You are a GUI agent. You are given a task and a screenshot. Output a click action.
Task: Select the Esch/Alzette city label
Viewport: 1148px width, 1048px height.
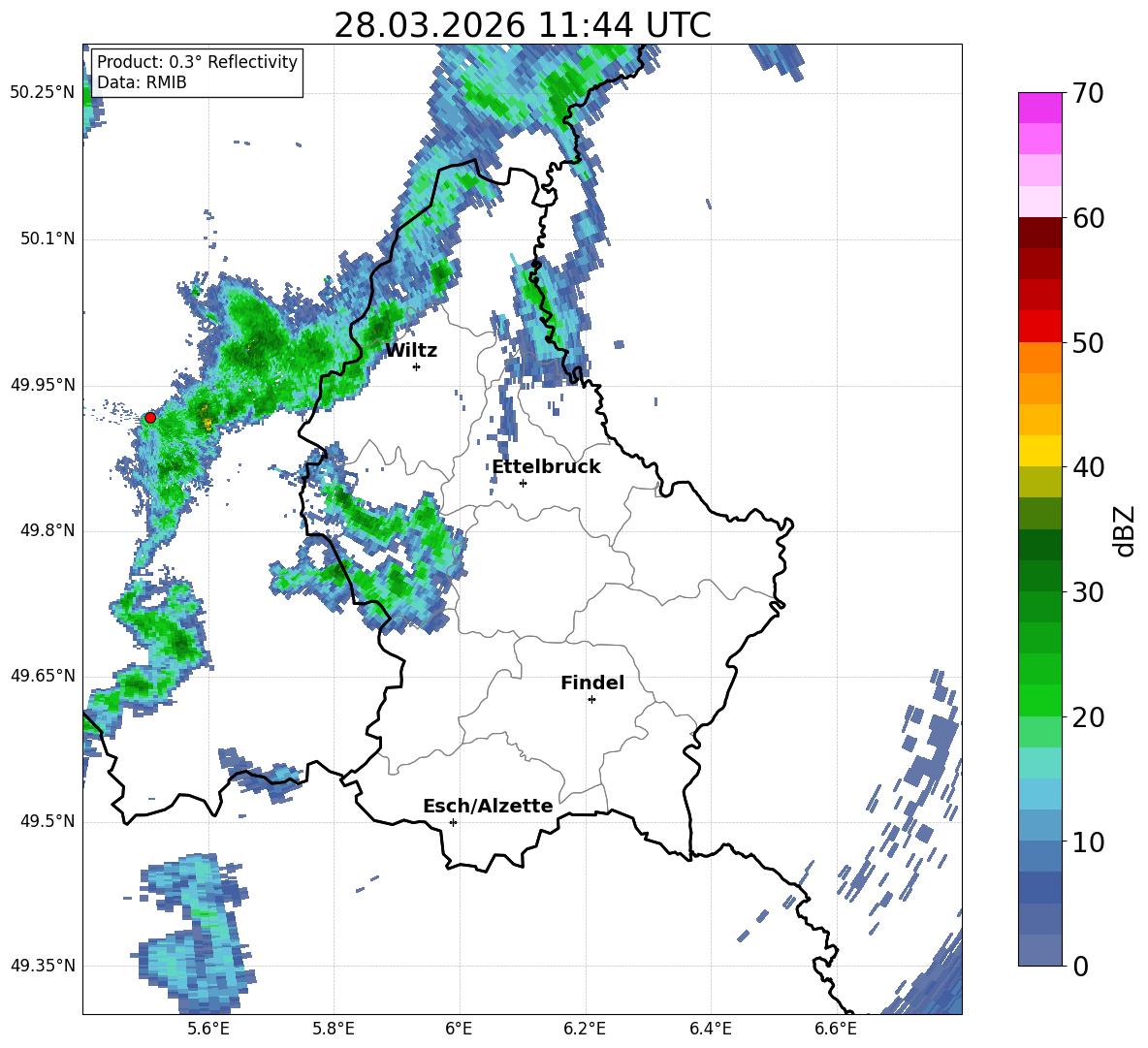(x=488, y=806)
